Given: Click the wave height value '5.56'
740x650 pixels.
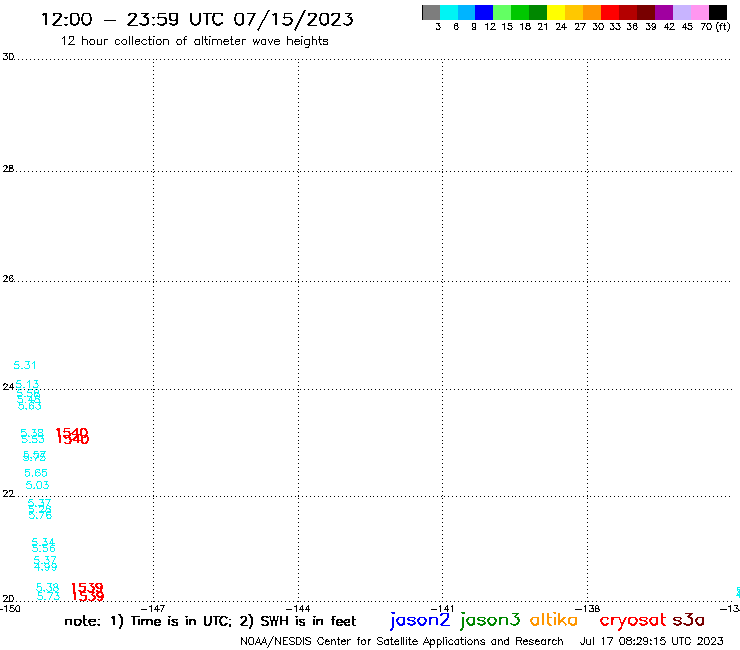Looking at the screenshot, I should (43, 549).
